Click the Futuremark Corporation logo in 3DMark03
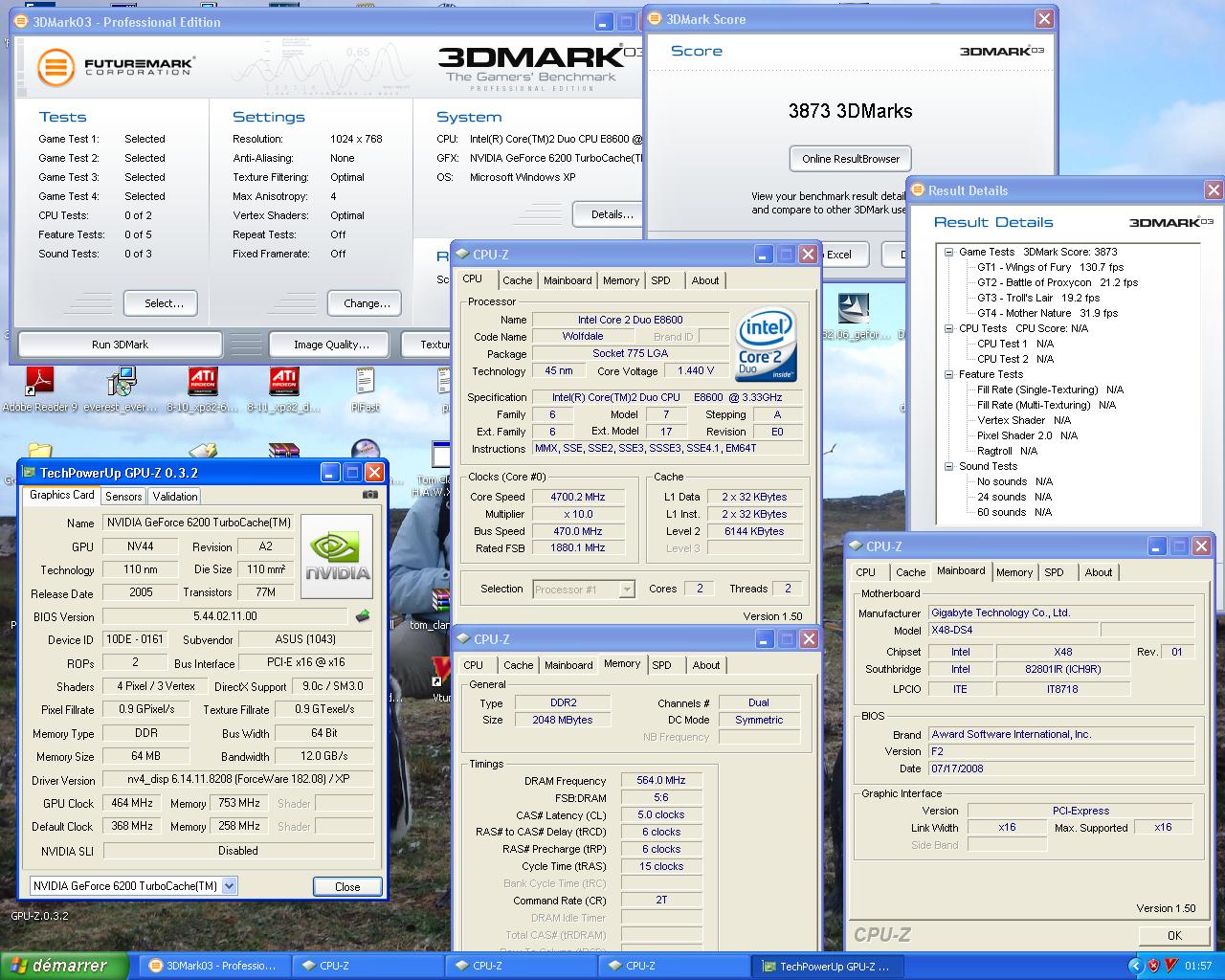This screenshot has width=1225, height=980. coord(116,67)
